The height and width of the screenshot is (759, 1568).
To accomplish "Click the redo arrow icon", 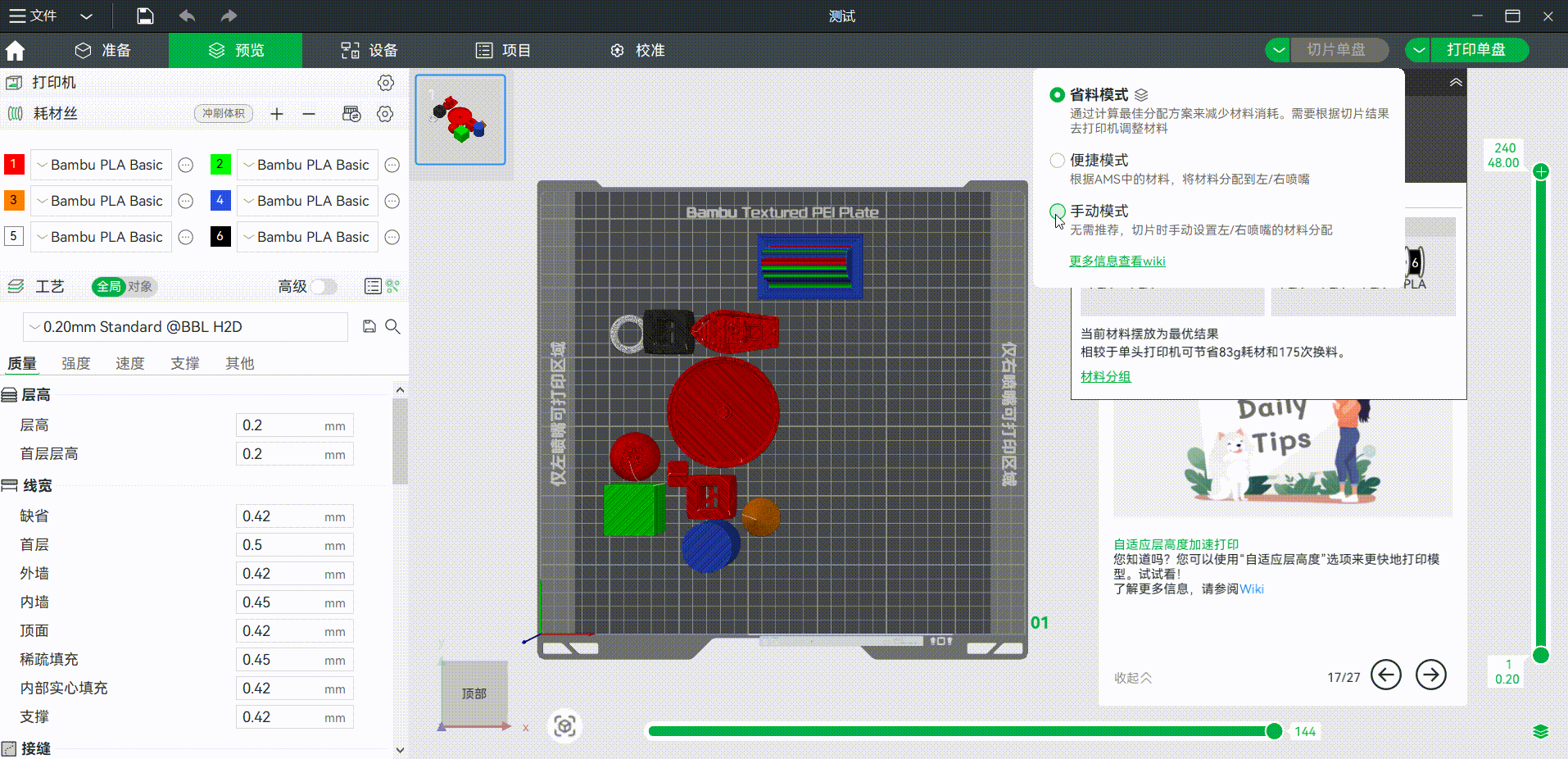I will pyautogui.click(x=229, y=16).
